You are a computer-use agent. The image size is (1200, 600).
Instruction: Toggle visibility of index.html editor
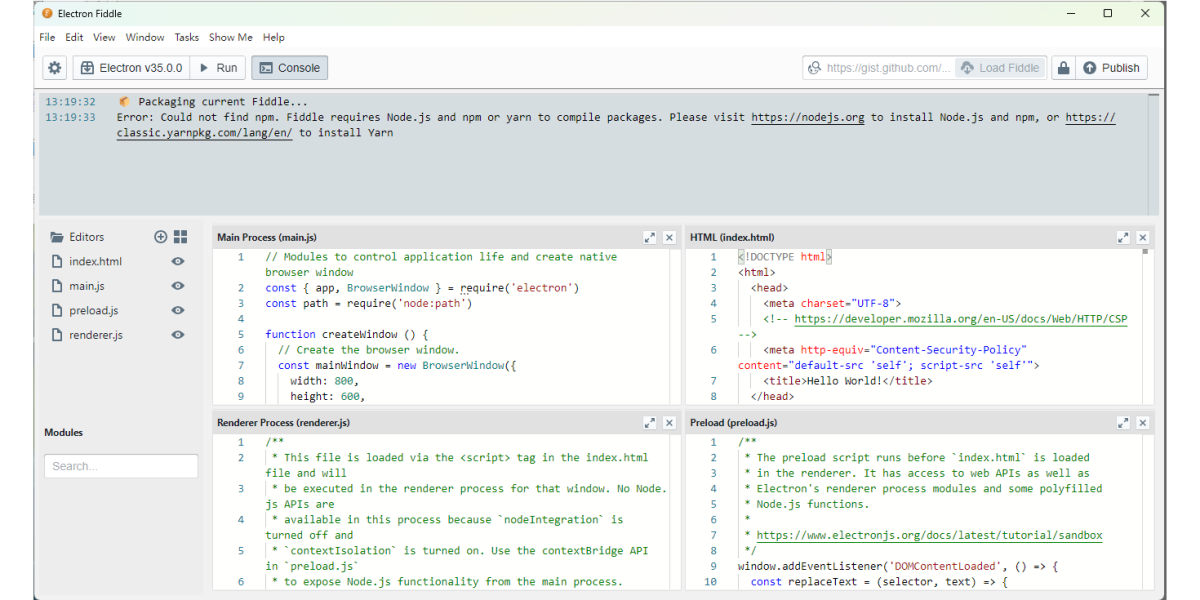[178, 262]
